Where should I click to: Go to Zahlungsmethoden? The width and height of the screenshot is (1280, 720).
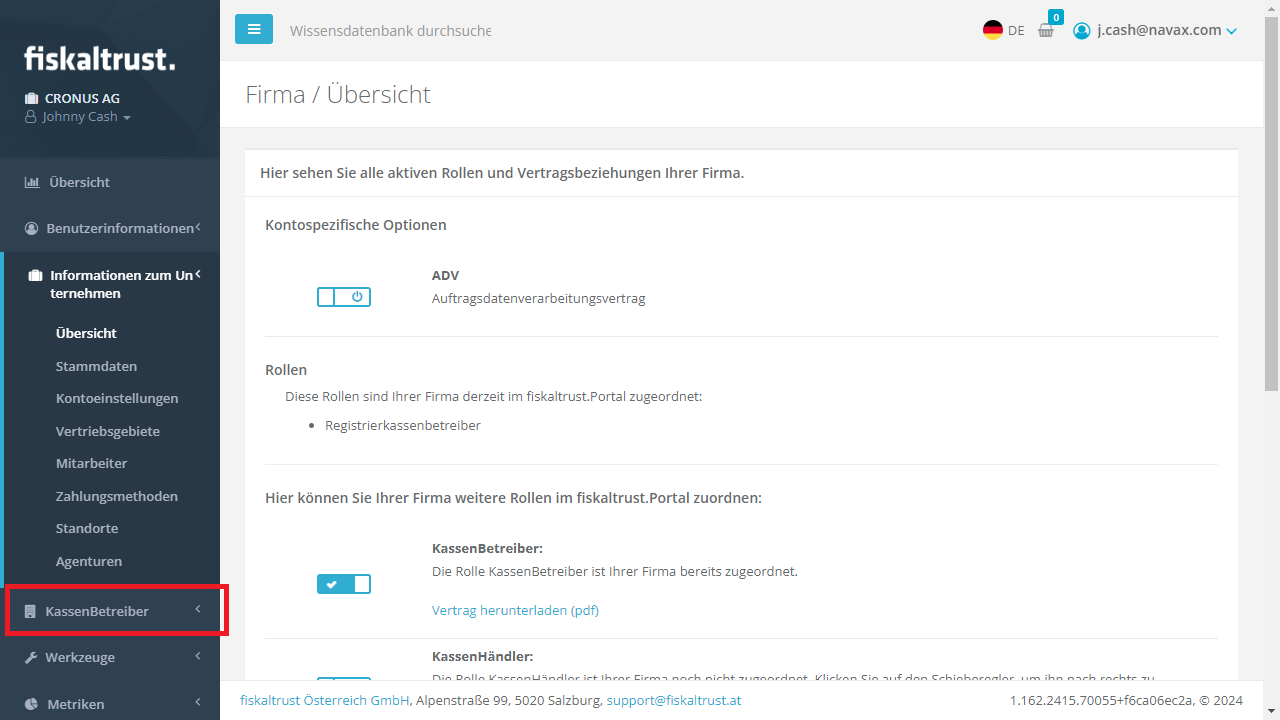[x=117, y=496]
